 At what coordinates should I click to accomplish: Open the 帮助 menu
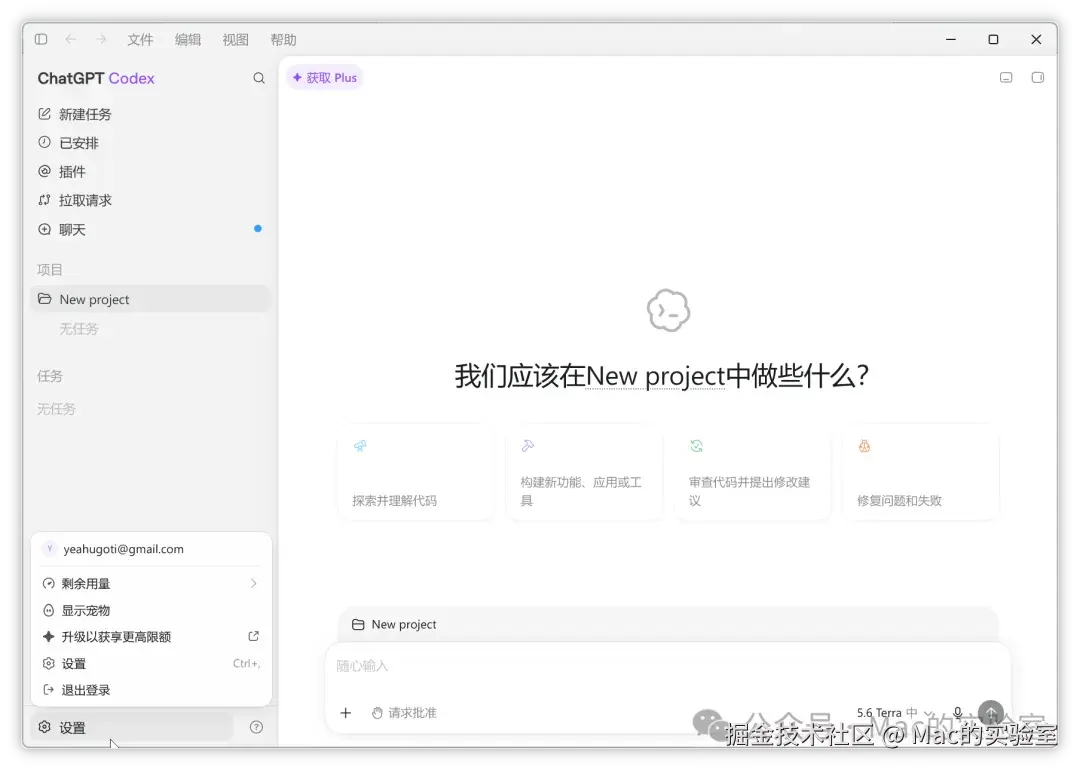283,40
